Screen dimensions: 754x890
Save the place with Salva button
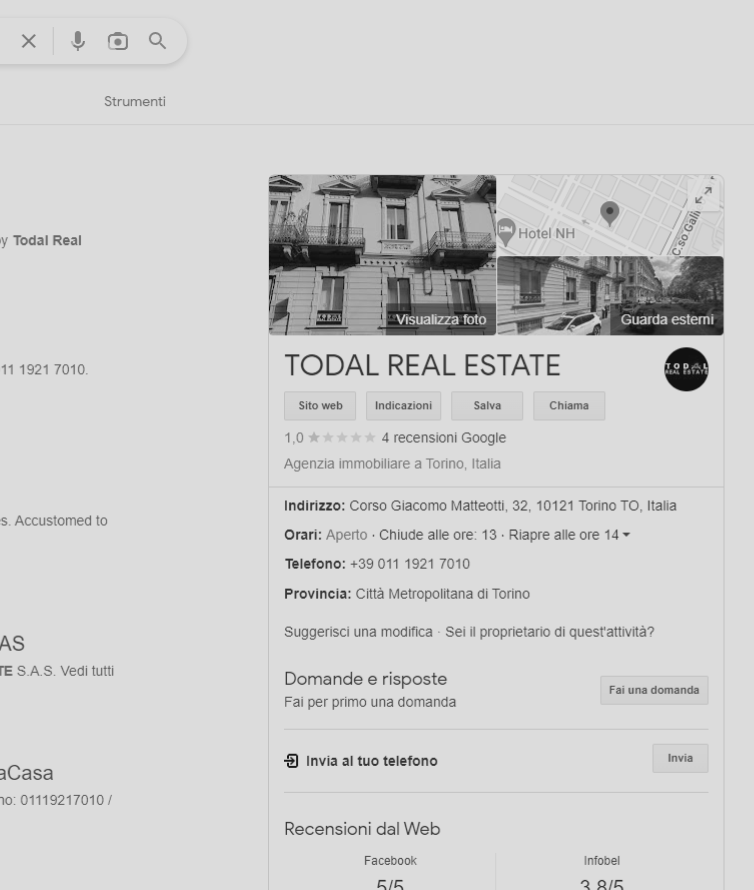pyautogui.click(x=487, y=406)
